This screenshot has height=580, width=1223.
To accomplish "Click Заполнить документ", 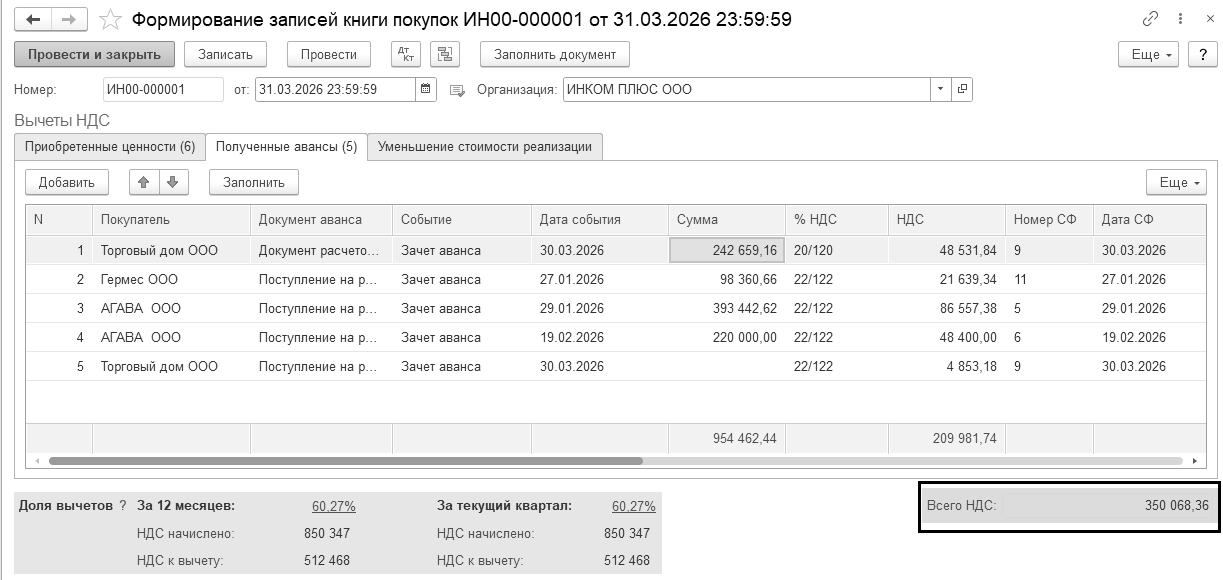I will click(x=554, y=54).
